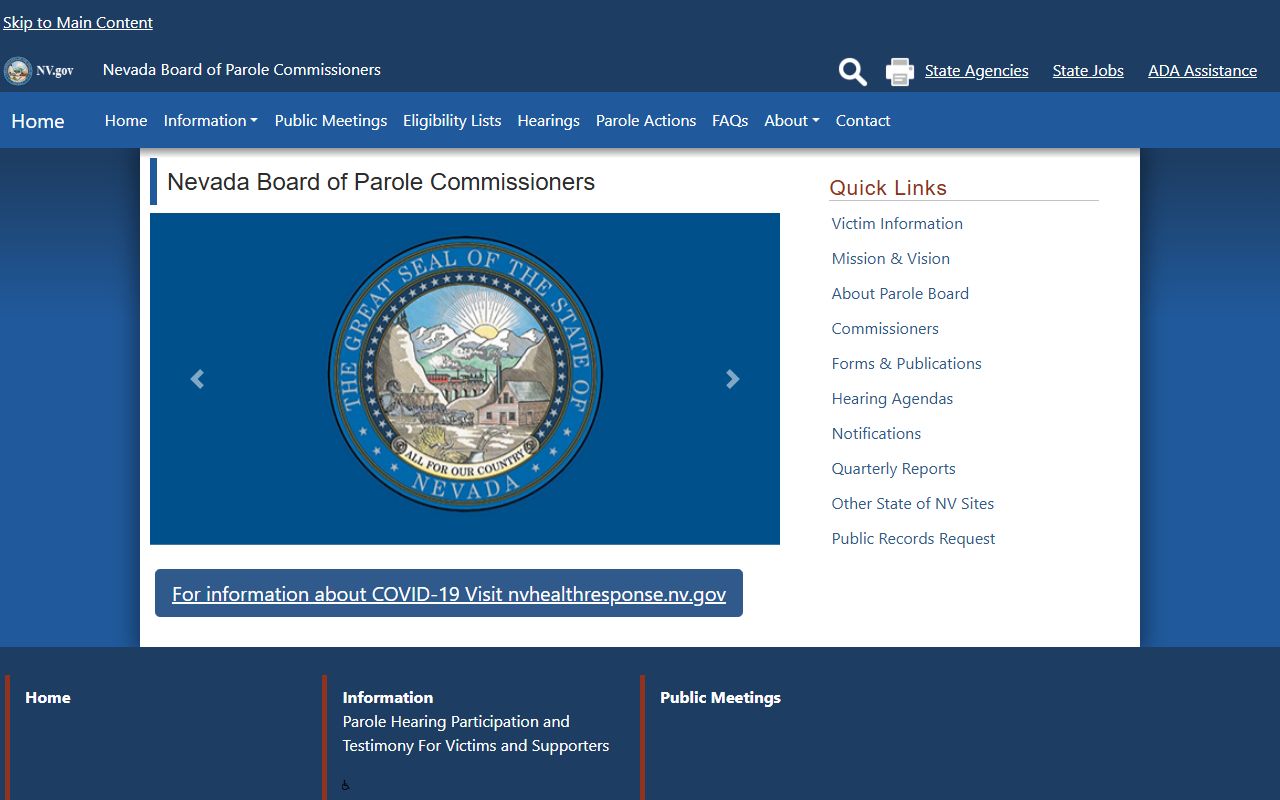
Task: Open Forms & Publications quick link
Action: (x=907, y=364)
